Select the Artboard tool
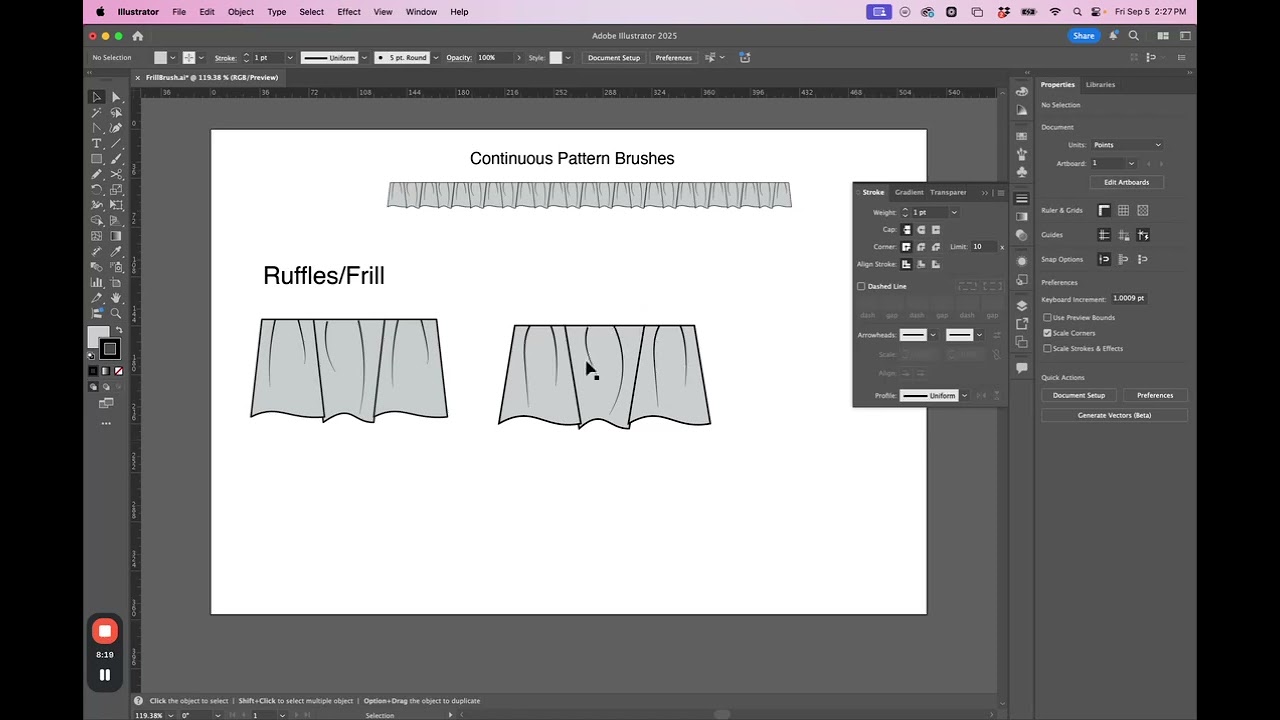 point(116,283)
